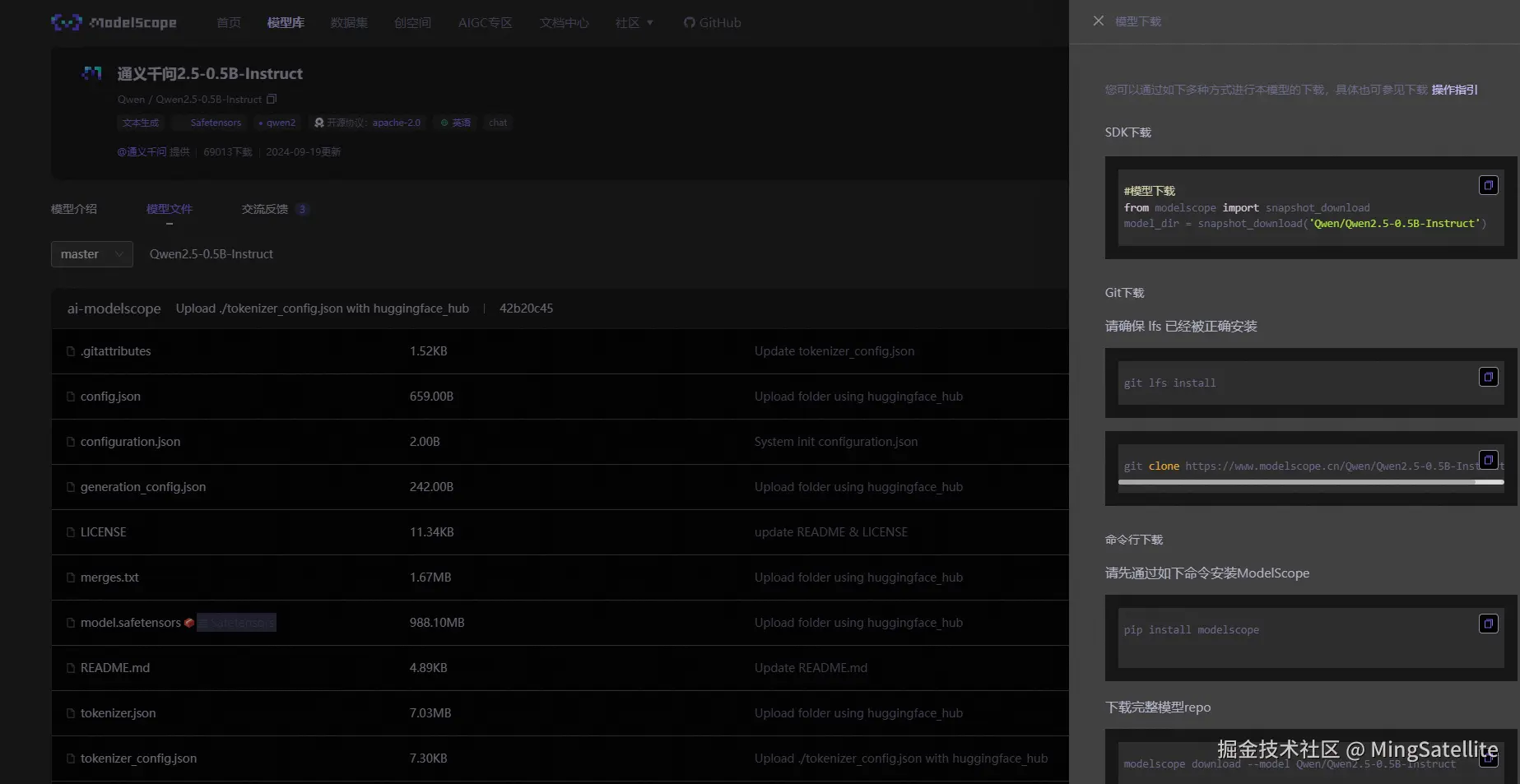Copy the SDK snapshot_download code
The image size is (1520, 784).
point(1489,185)
